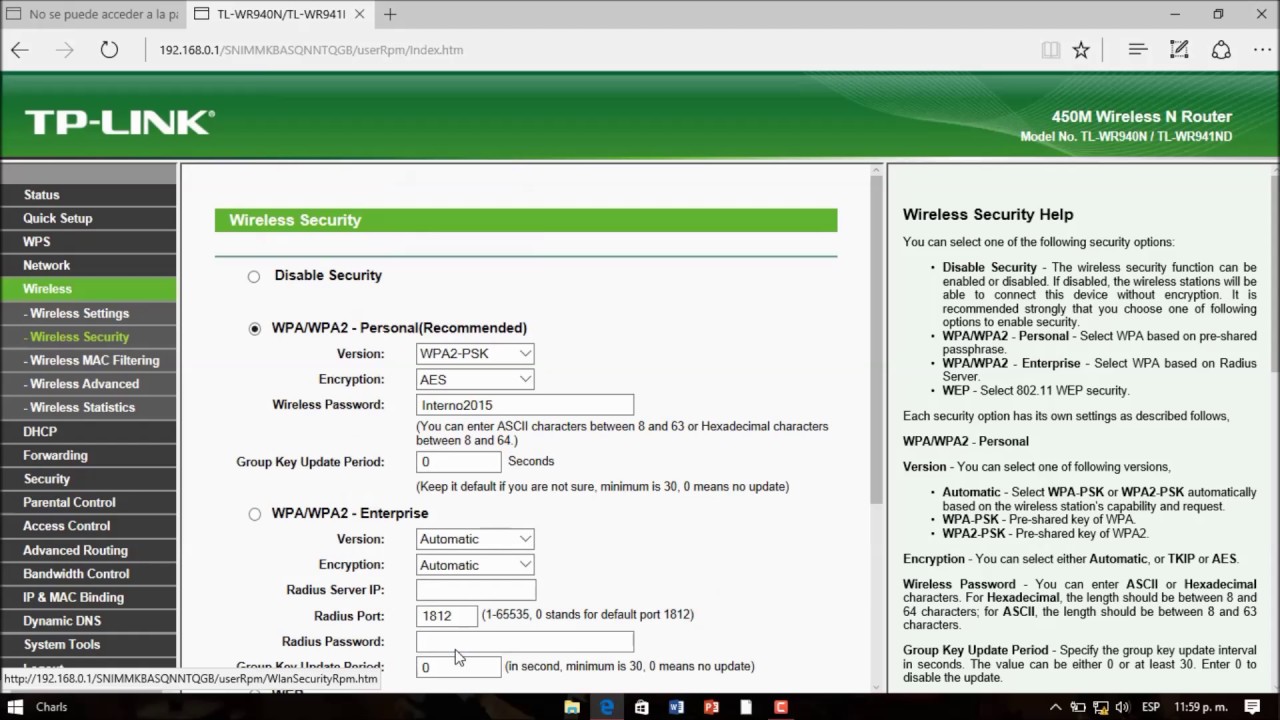1280x720 pixels.
Task: Open Wireless MAC Filtering submenu link
Action: click(92, 360)
